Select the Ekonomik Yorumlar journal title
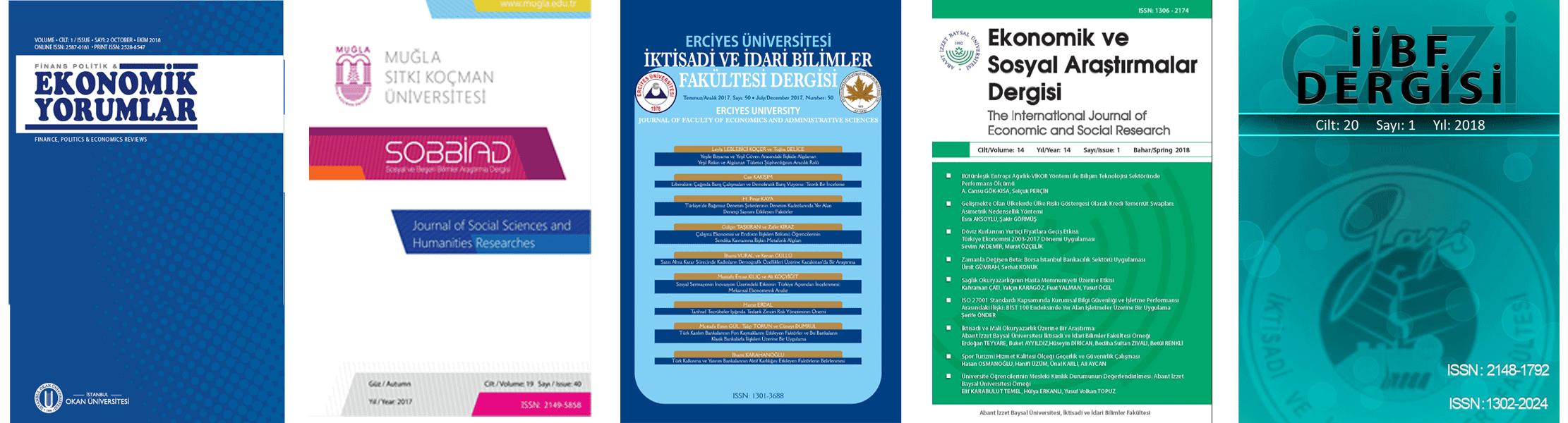This screenshot has height=423, width=1568. (x=116, y=95)
